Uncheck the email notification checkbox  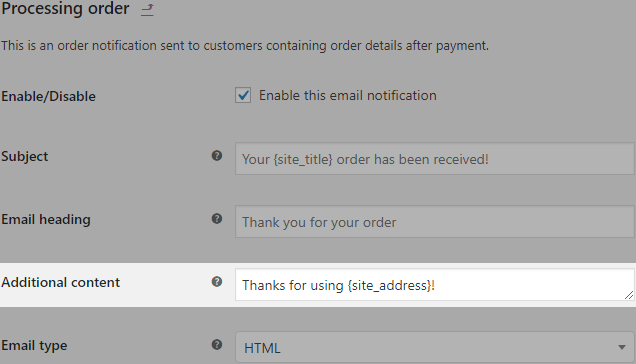point(243,95)
